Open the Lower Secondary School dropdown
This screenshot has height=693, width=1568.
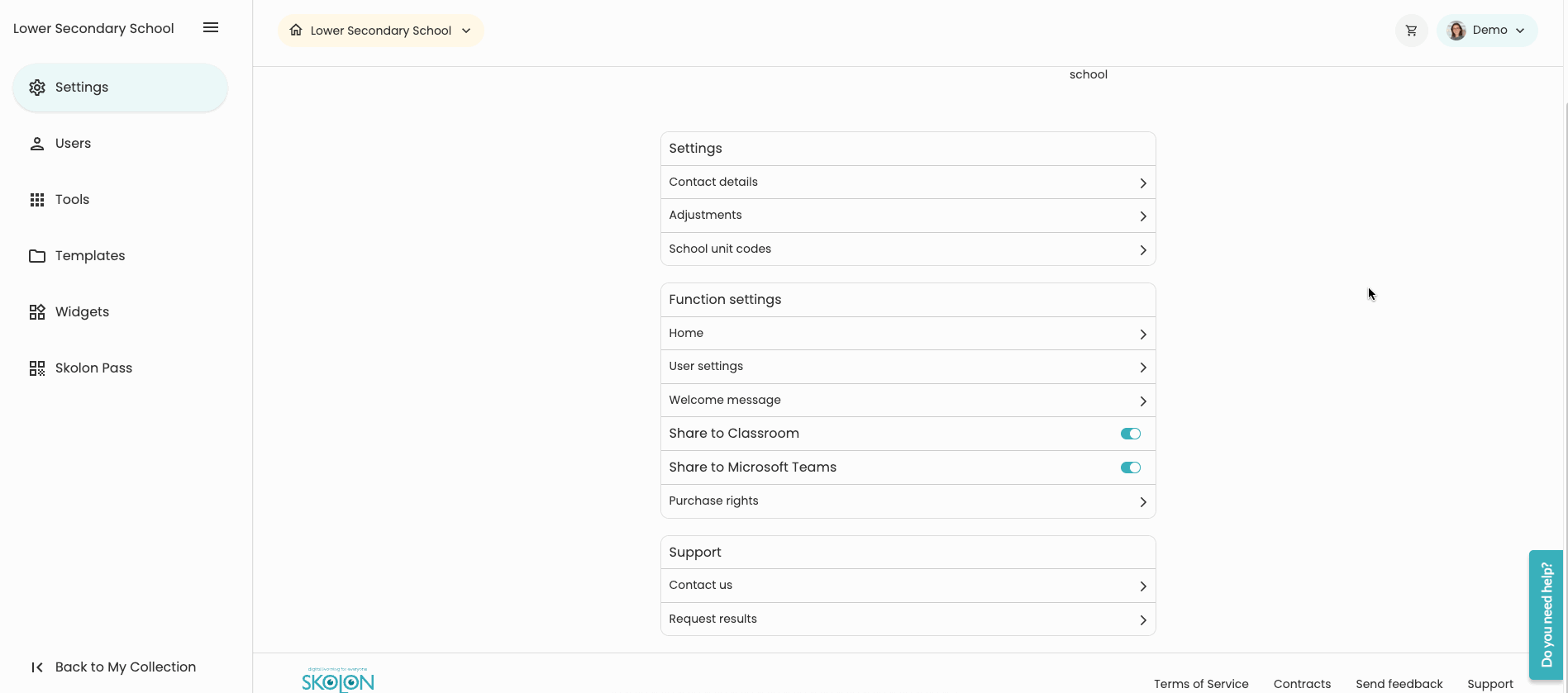tap(381, 31)
